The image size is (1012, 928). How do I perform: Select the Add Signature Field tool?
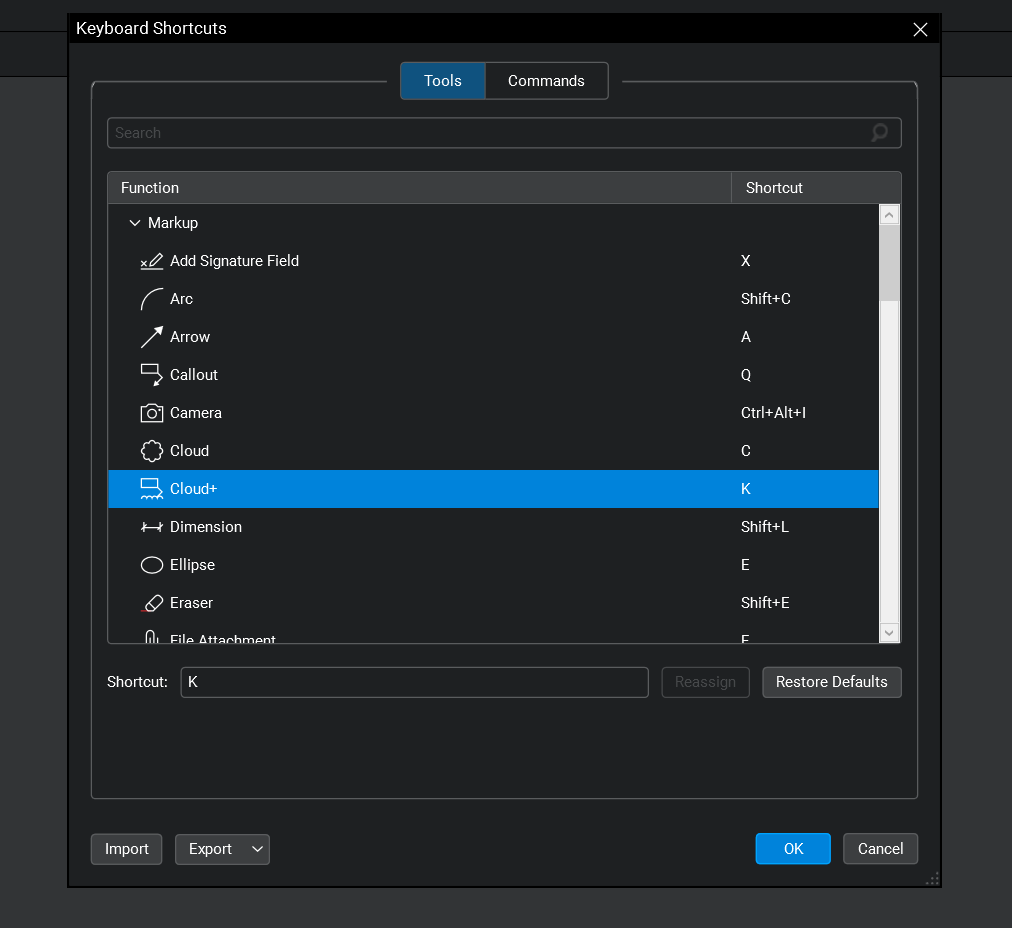coord(235,261)
